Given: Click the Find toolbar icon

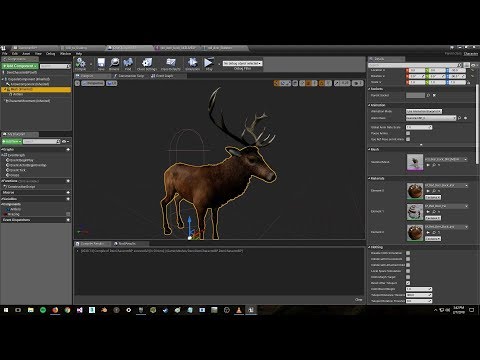Looking at the screenshot, I should tap(128, 64).
